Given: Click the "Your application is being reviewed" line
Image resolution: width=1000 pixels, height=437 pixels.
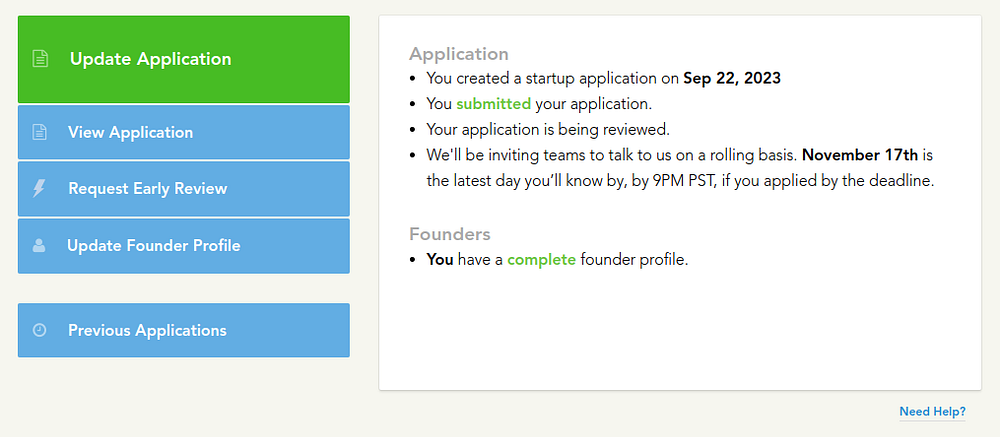Looking at the screenshot, I should 547,129.
